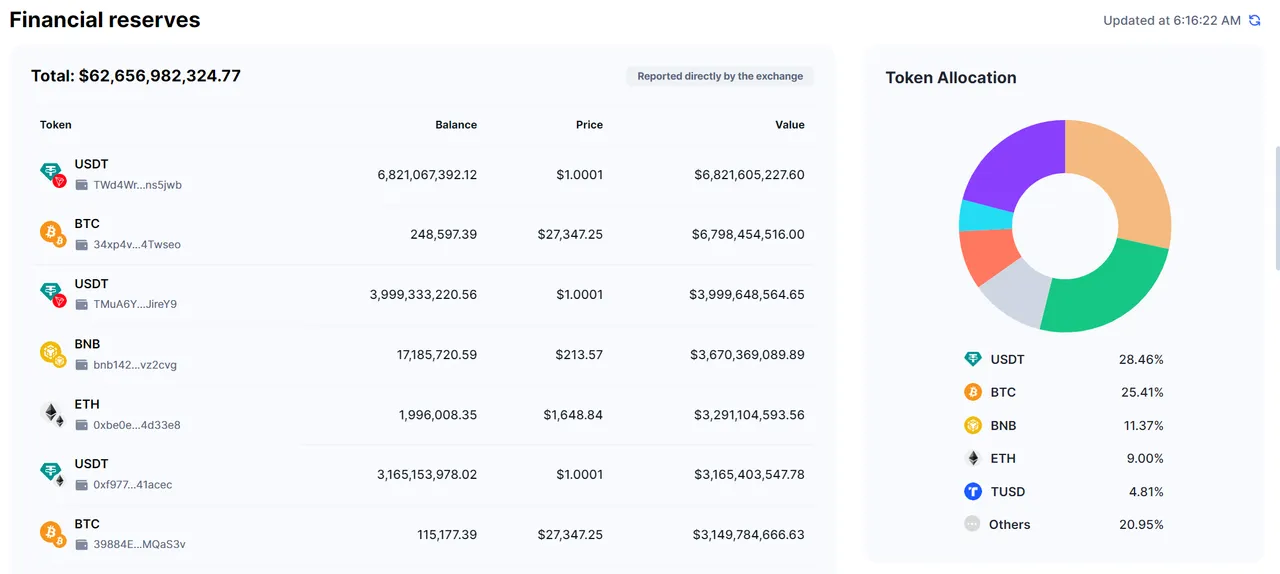This screenshot has height=574, width=1280.
Task: Click the Others icon in the allocation legend
Action: (973, 524)
